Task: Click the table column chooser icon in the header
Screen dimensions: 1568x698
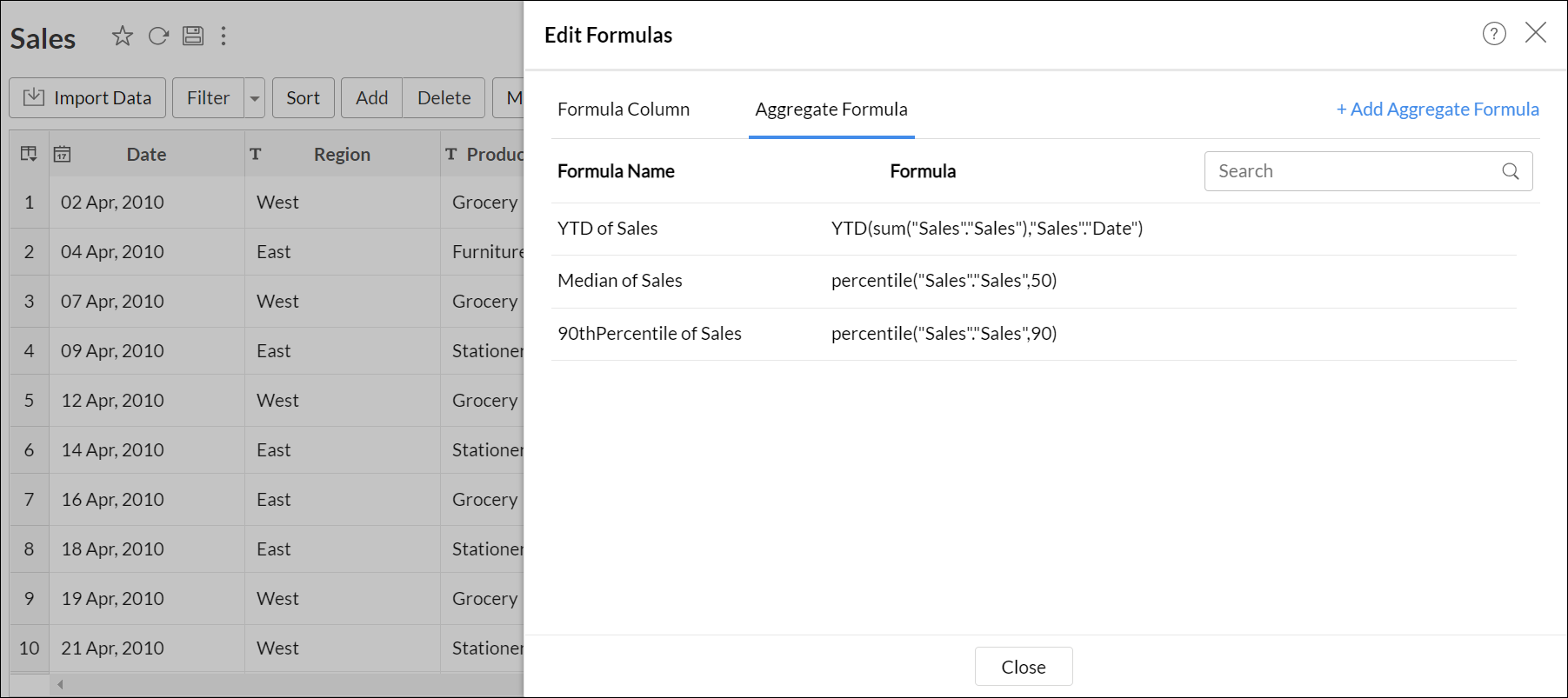Action: tap(29, 154)
